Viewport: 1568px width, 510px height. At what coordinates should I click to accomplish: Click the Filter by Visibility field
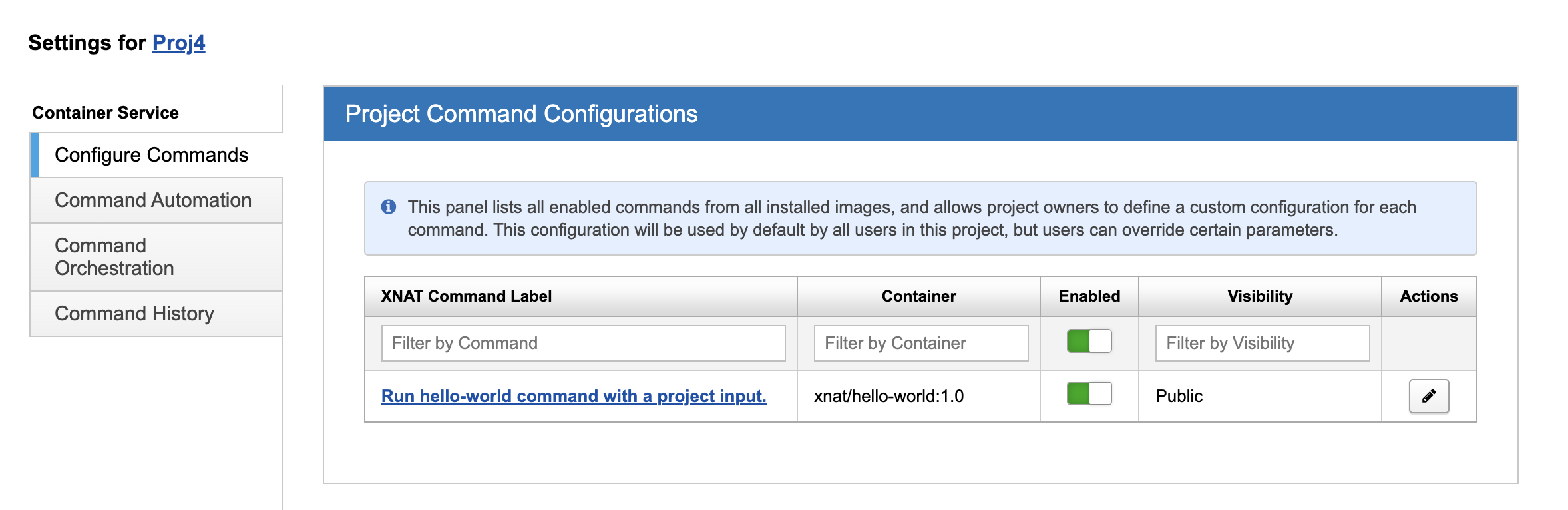click(x=1262, y=343)
